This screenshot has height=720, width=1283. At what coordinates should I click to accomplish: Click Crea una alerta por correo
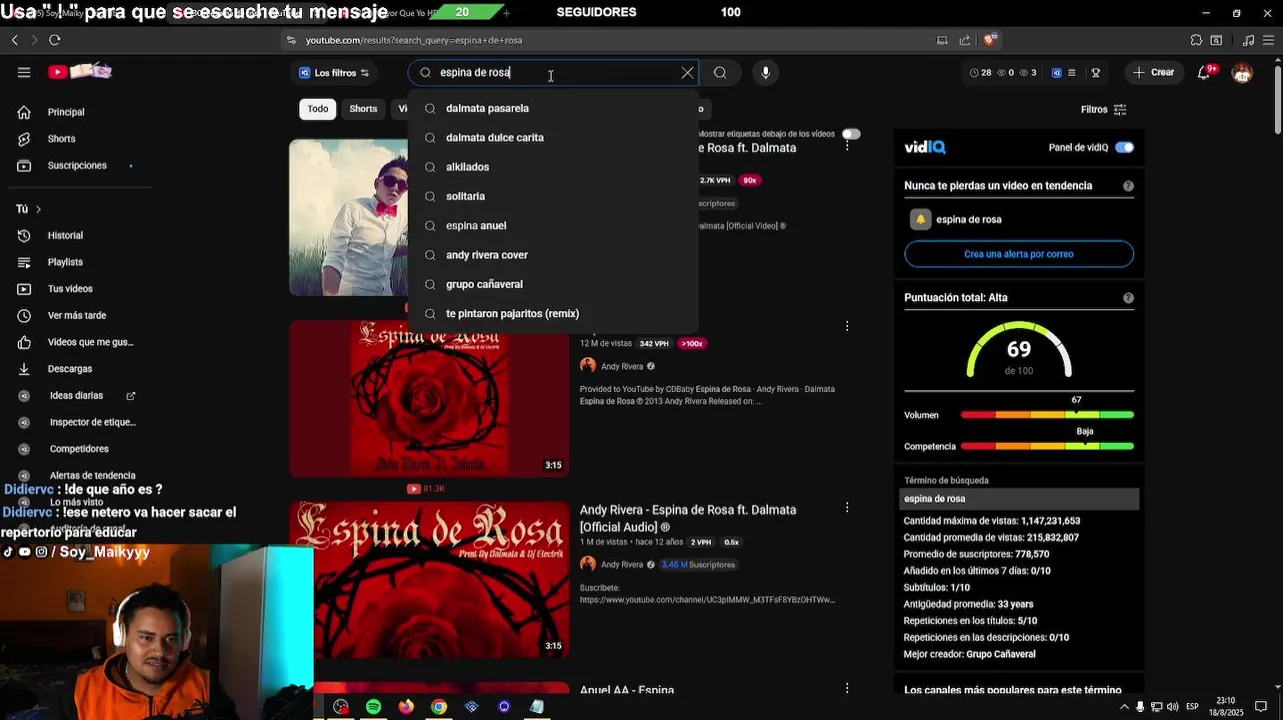1019,254
